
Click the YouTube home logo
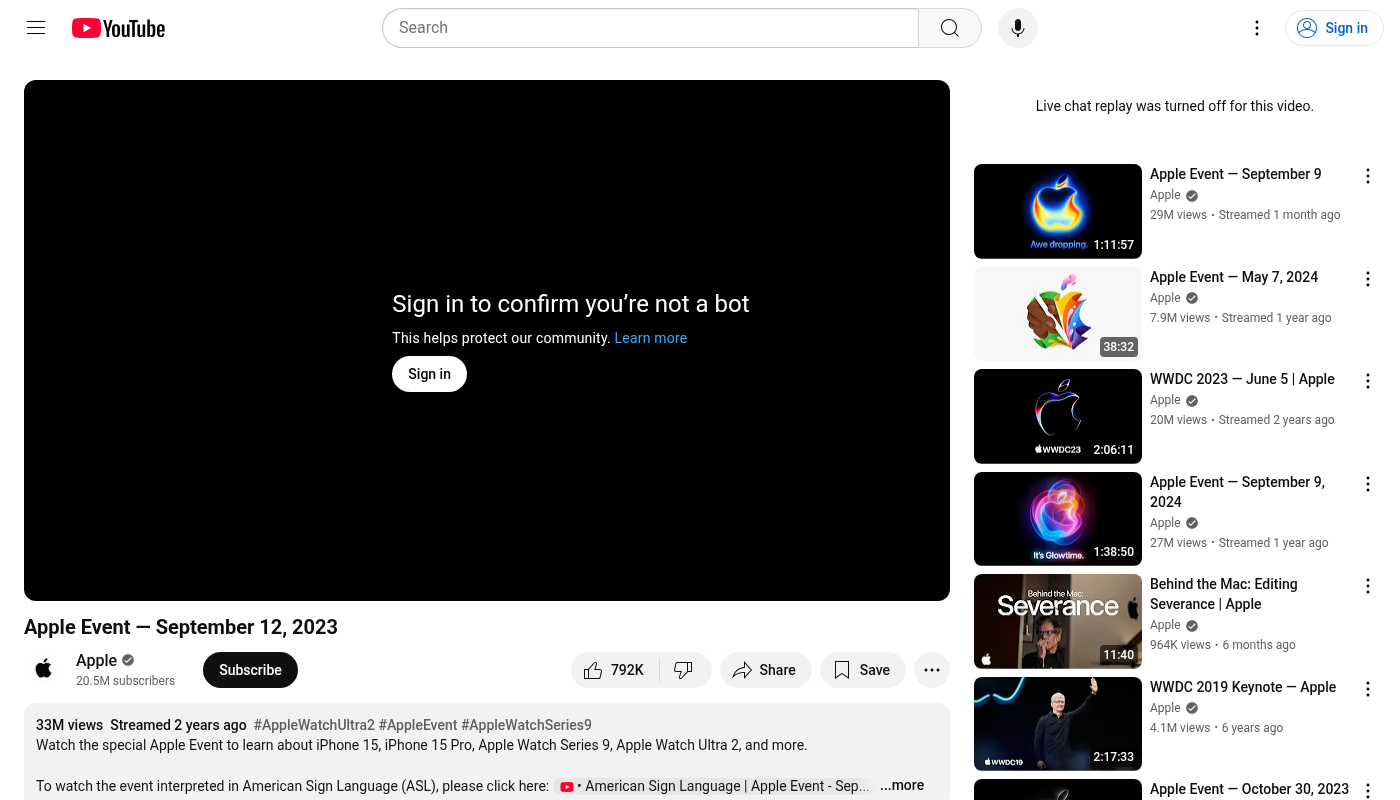(x=118, y=28)
